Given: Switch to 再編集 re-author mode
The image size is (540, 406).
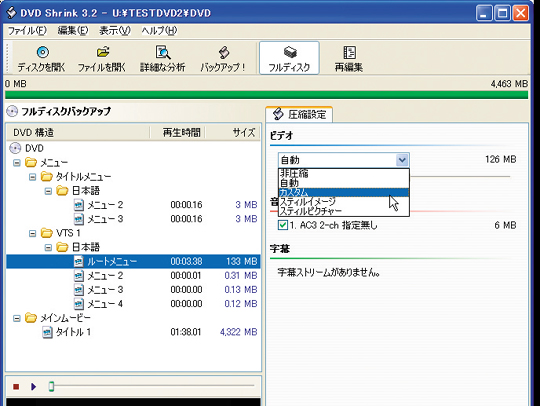Looking at the screenshot, I should [349, 58].
